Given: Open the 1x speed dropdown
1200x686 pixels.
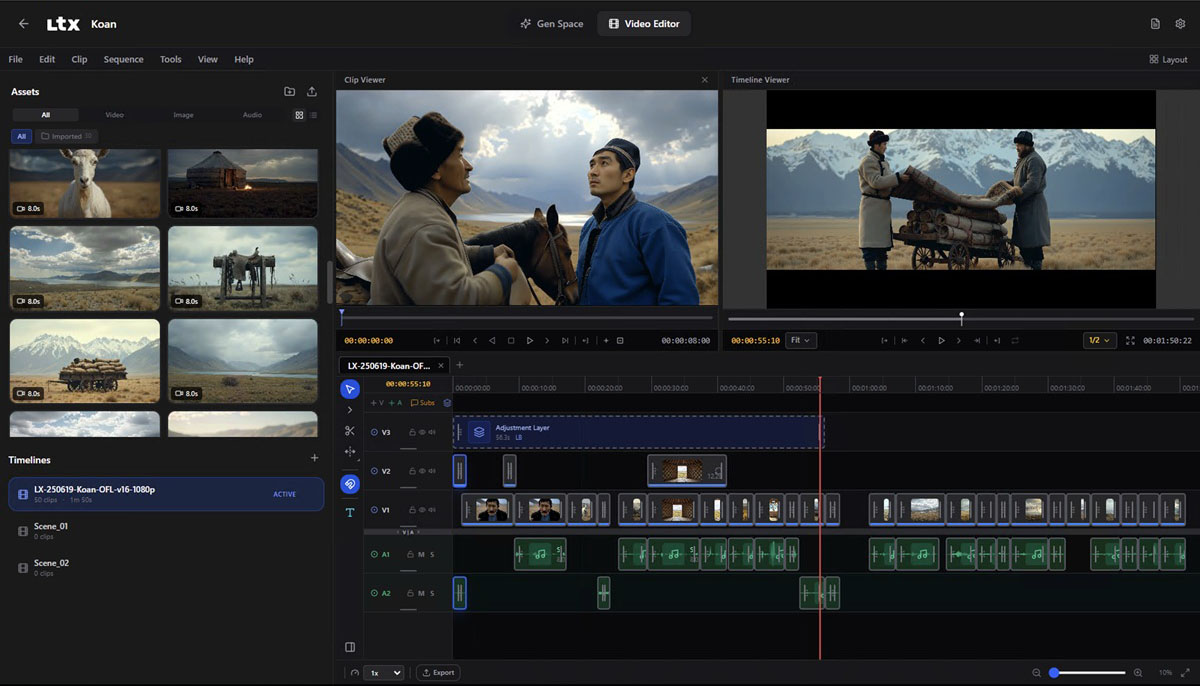Looking at the screenshot, I should (385, 673).
